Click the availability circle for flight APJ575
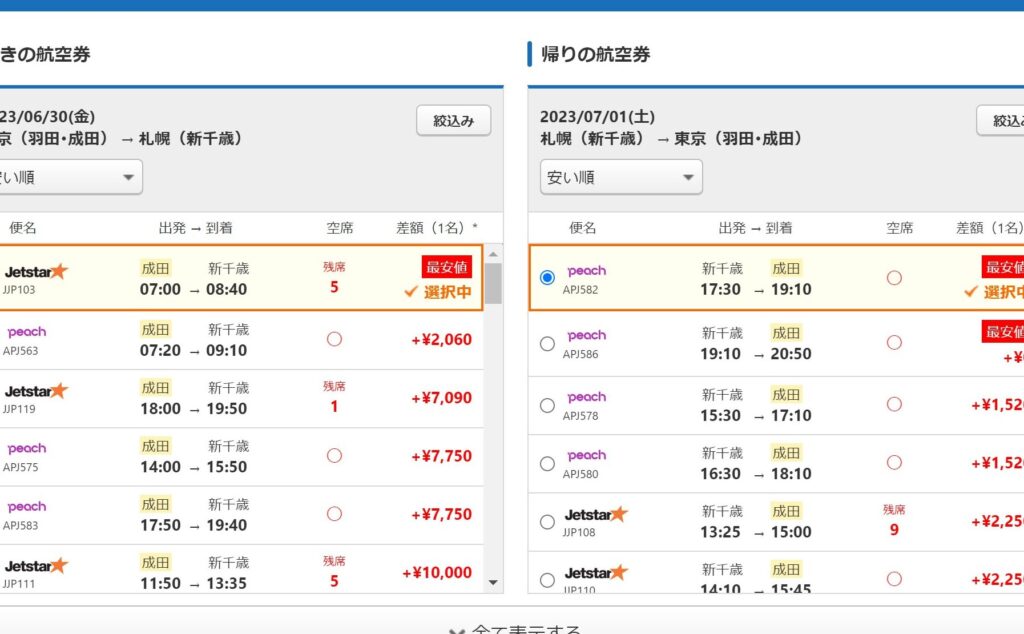This screenshot has height=634, width=1024. [334, 456]
